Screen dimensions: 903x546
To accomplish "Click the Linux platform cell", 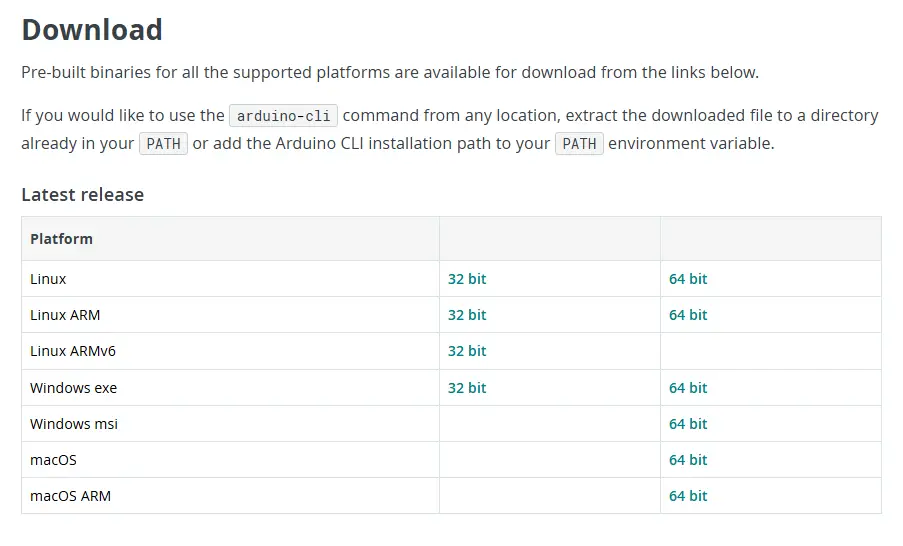I will pos(230,279).
